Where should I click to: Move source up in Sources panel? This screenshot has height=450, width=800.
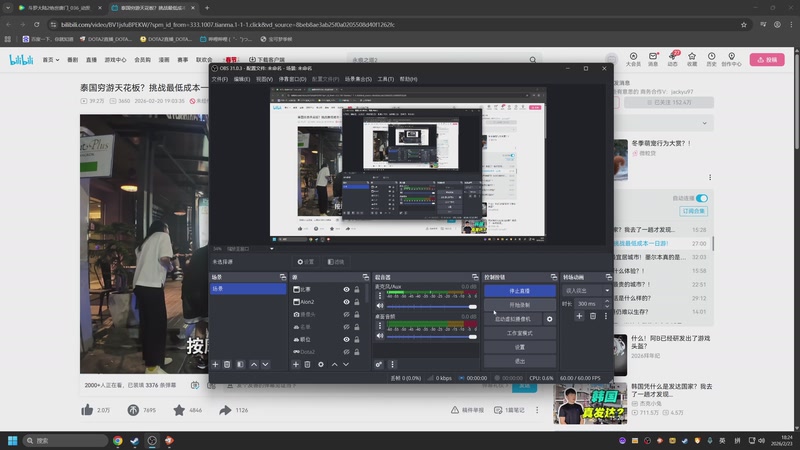pos(335,364)
